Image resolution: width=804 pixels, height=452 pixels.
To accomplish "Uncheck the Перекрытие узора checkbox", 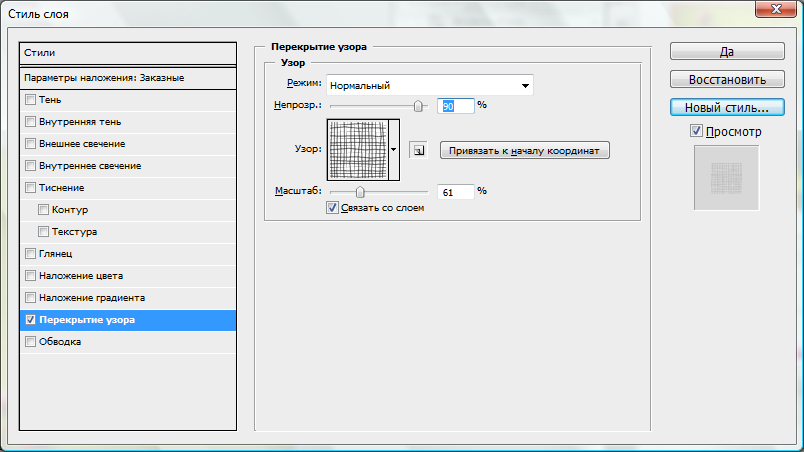I will tap(30, 320).
